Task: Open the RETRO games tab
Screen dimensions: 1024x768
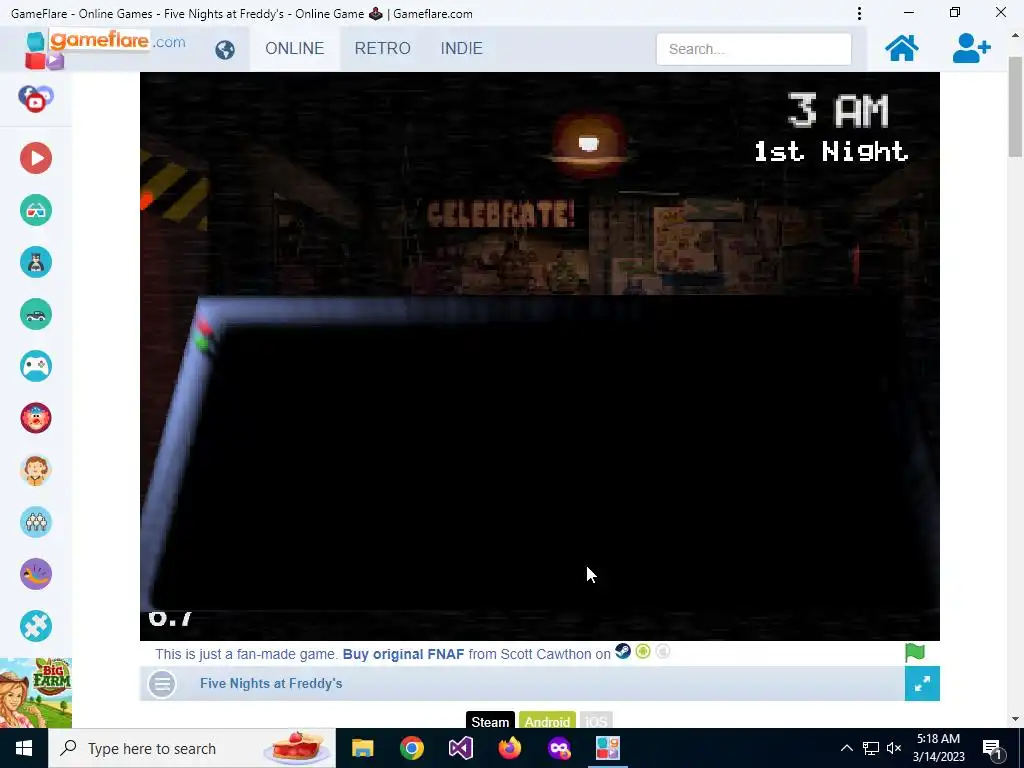Action: 383,48
